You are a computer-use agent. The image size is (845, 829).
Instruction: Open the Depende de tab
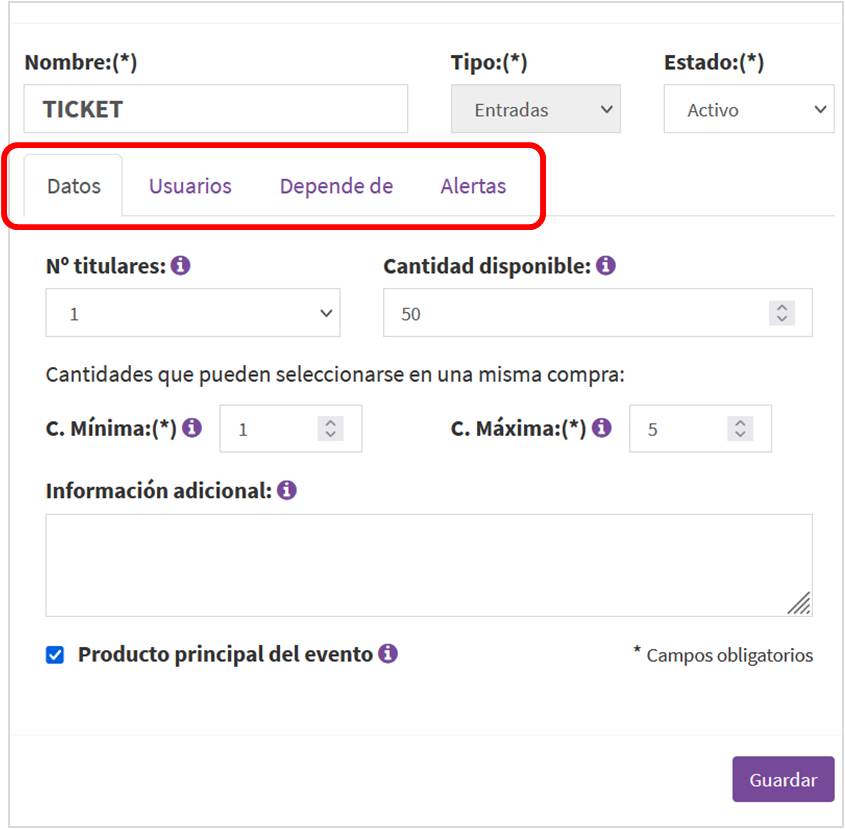(336, 186)
